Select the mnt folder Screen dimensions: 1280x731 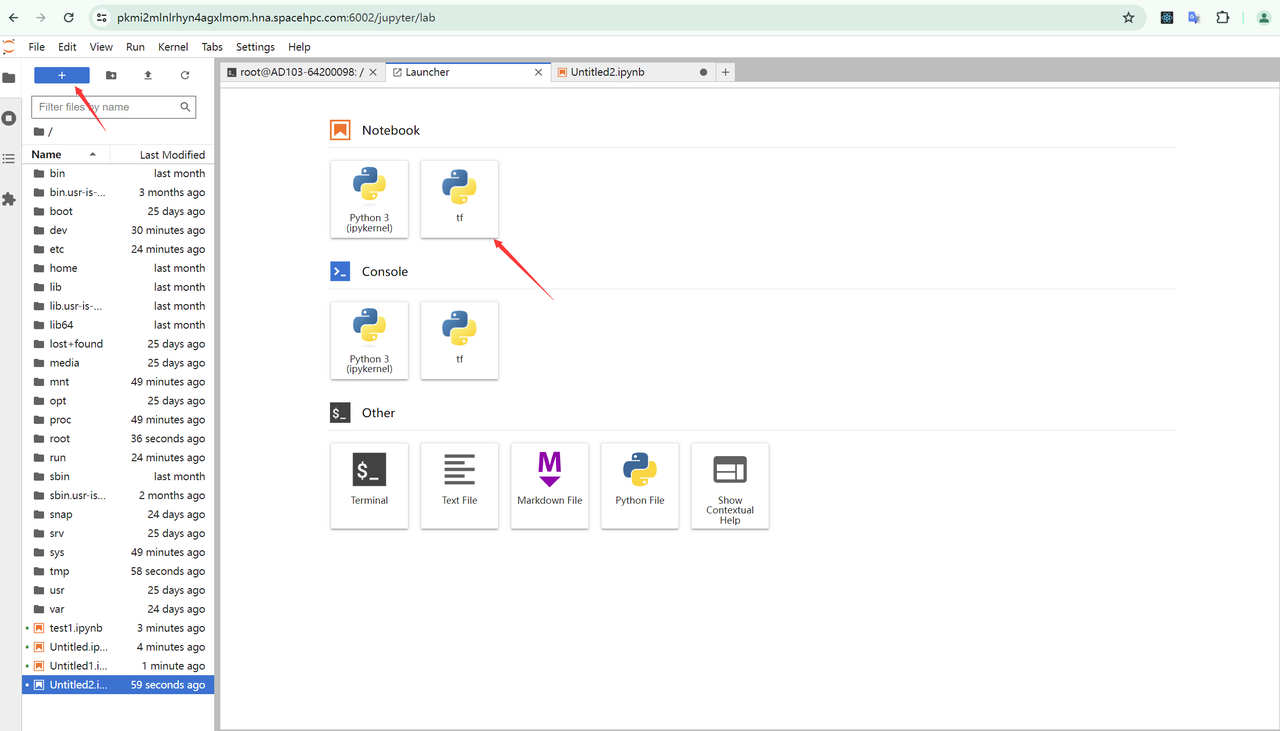118,382
